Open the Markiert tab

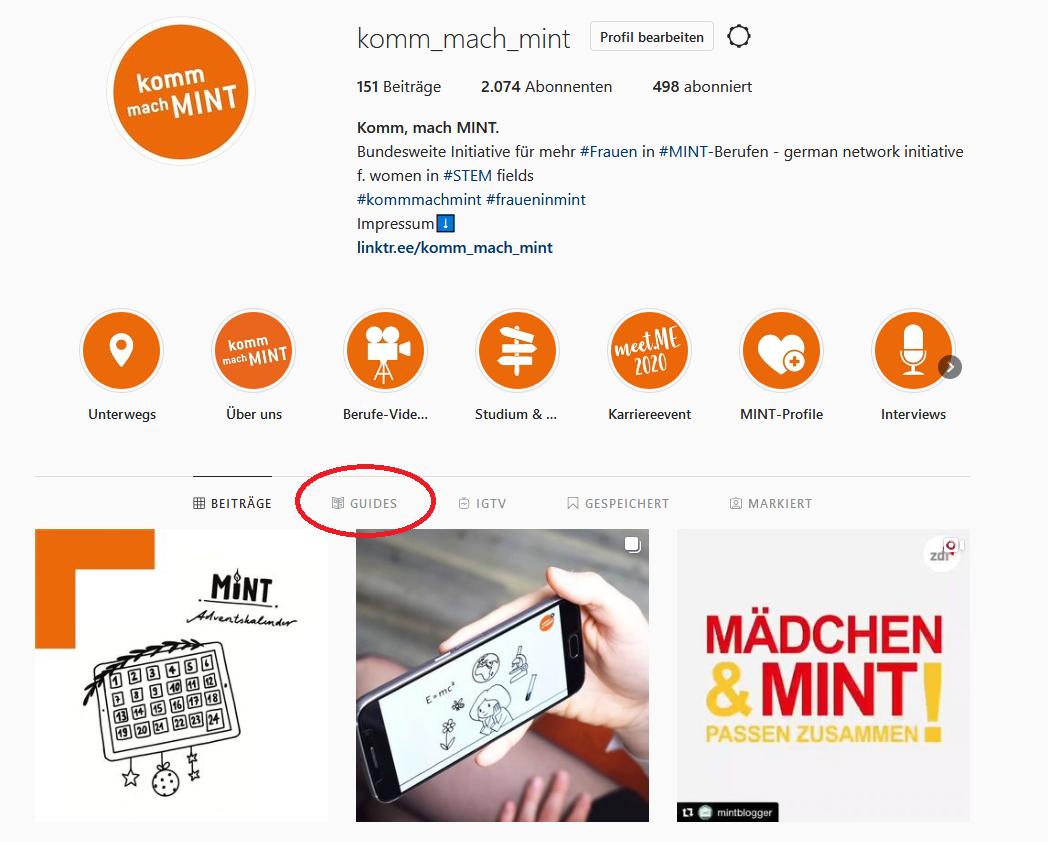(771, 503)
